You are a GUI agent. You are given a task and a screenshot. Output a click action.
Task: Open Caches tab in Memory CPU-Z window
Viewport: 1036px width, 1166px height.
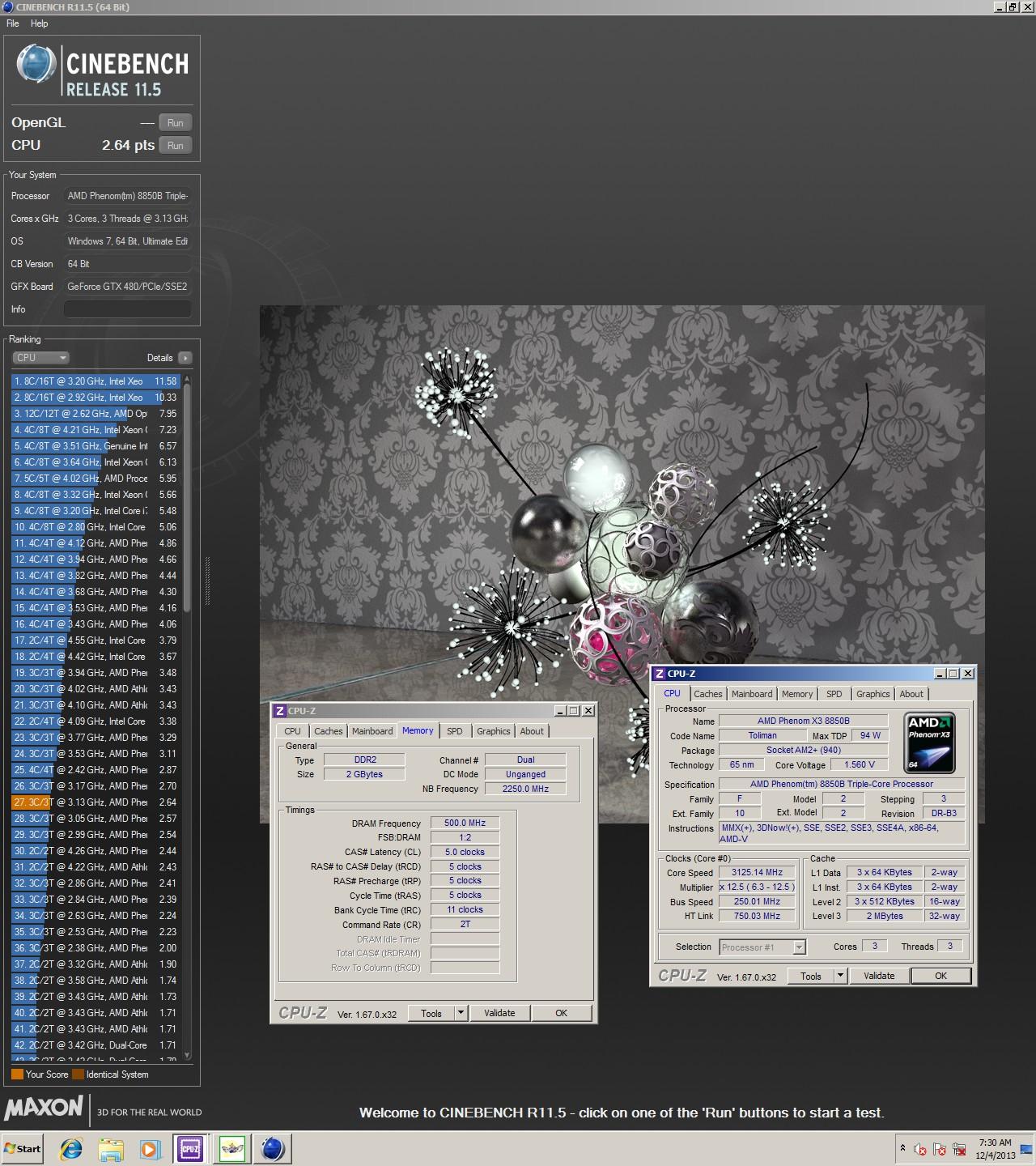click(329, 731)
